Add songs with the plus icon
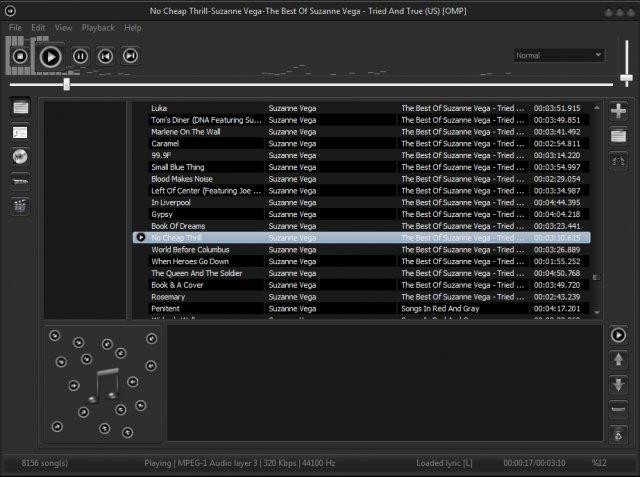The width and height of the screenshot is (640, 477). pos(618,111)
